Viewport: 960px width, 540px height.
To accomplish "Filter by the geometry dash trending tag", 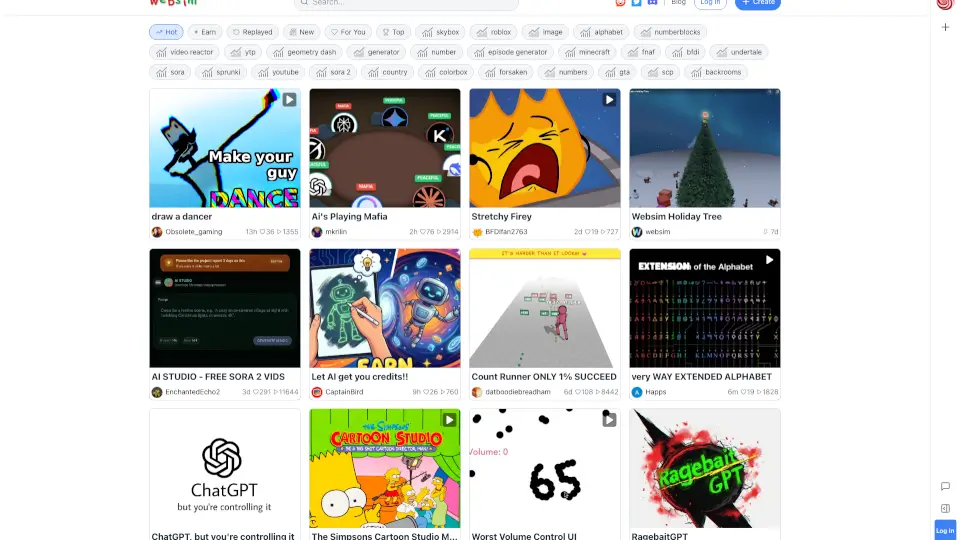I will click(x=304, y=52).
